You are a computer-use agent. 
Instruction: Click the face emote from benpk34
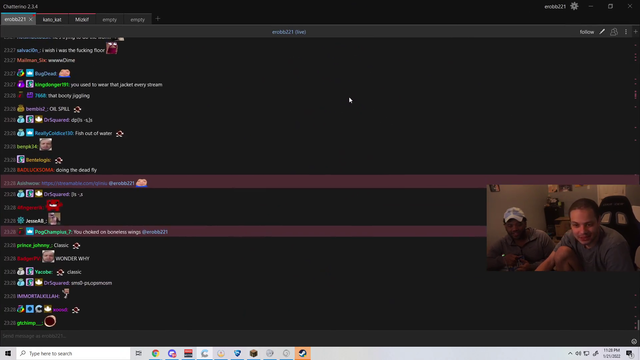coord(46,145)
